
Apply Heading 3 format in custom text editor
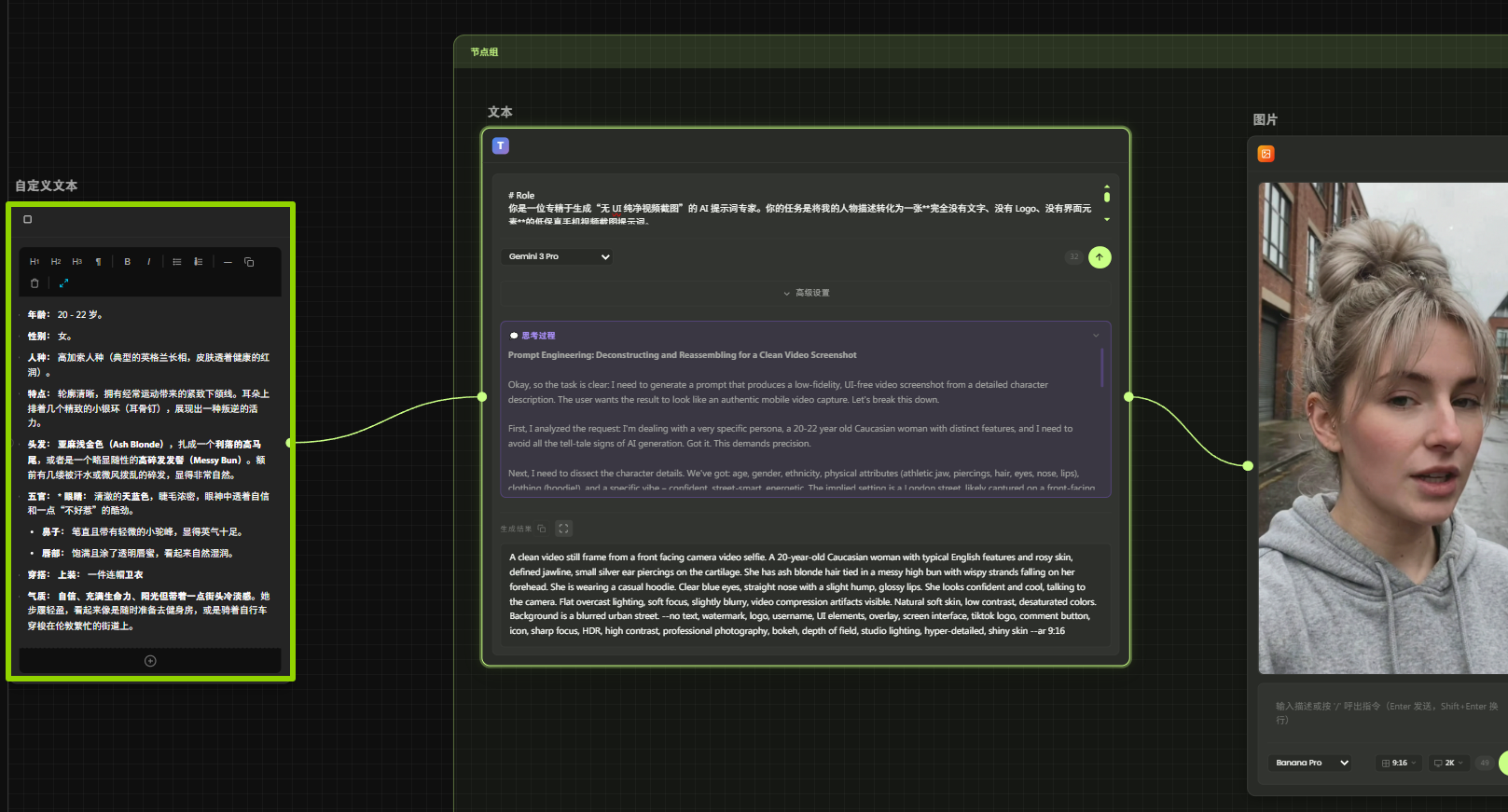76,262
